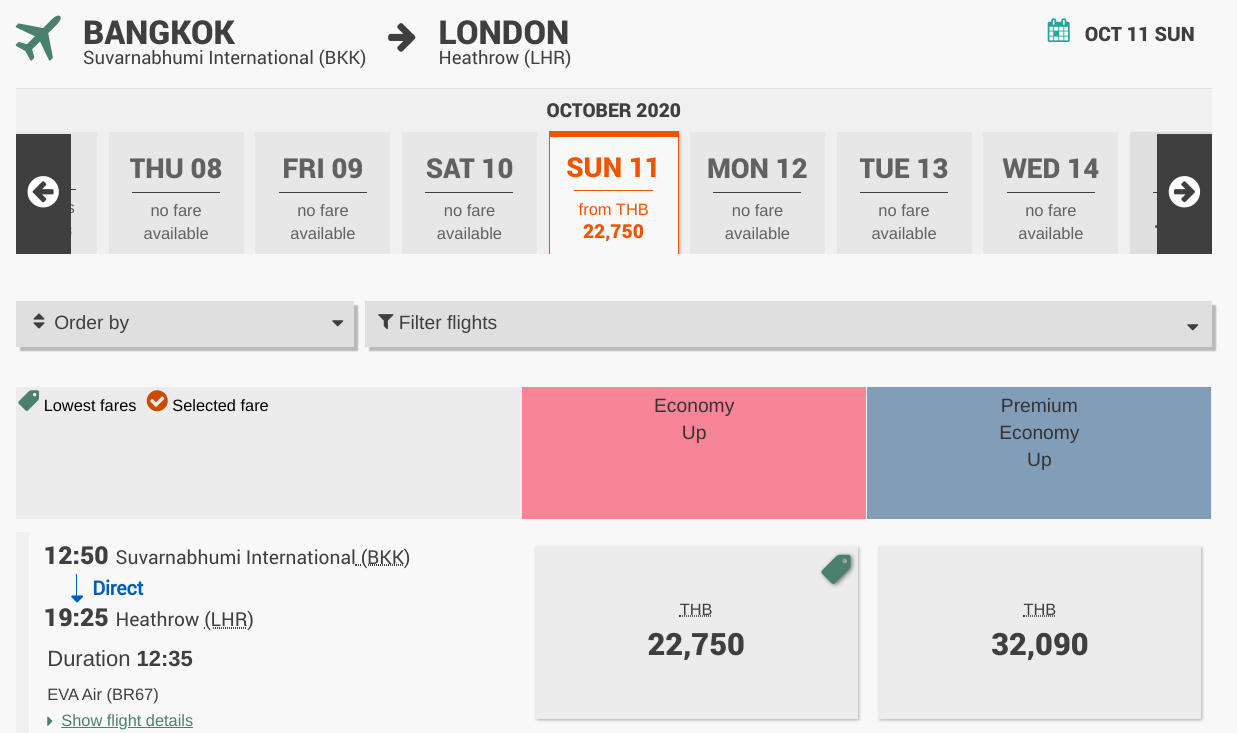Click the OCT 11 SUN date label
This screenshot has height=733, width=1237.
pos(1139,34)
